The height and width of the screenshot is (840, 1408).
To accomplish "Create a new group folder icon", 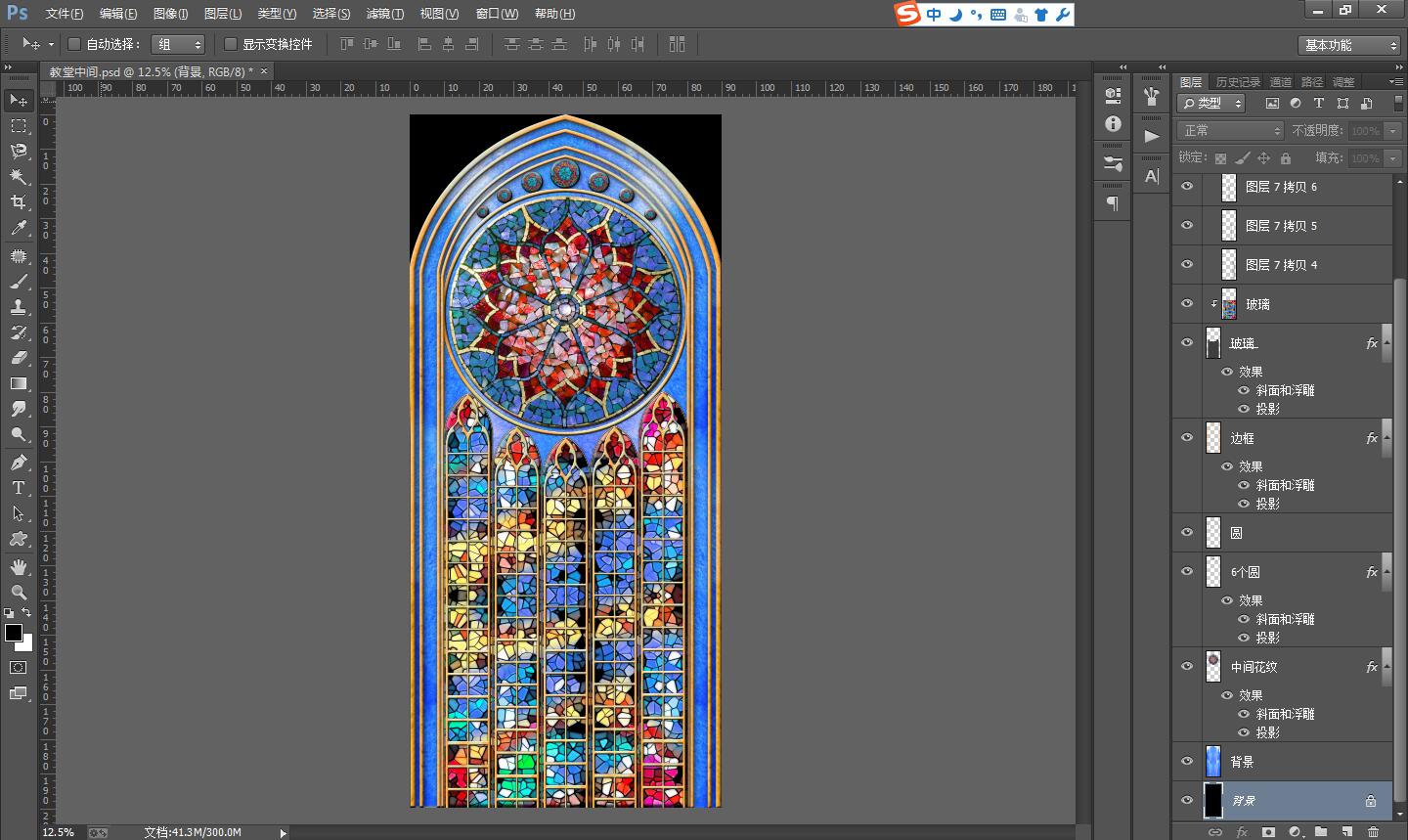I will point(1321,832).
